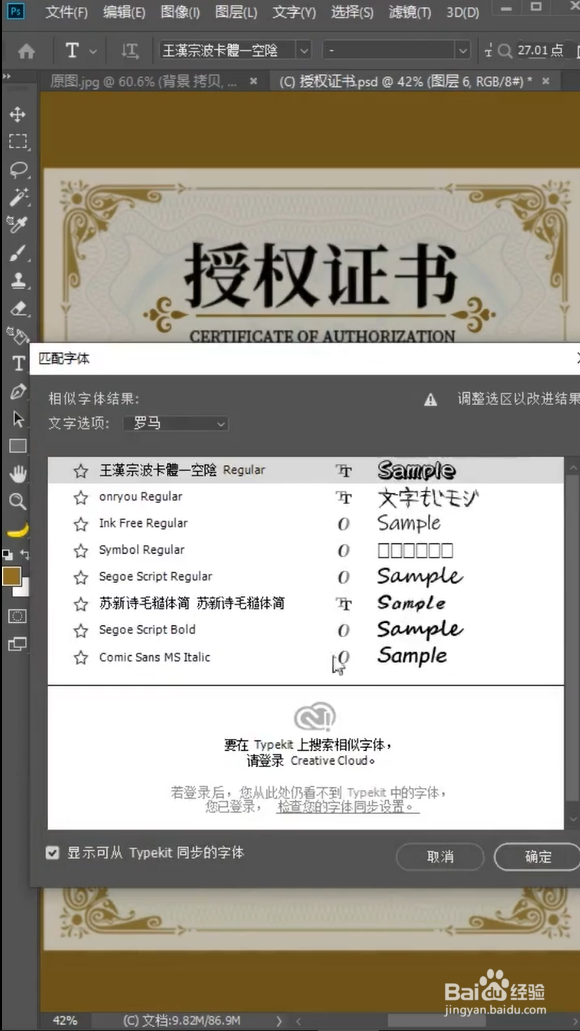Open the 选择(S) menu
The height and width of the screenshot is (1031, 580).
pos(352,12)
